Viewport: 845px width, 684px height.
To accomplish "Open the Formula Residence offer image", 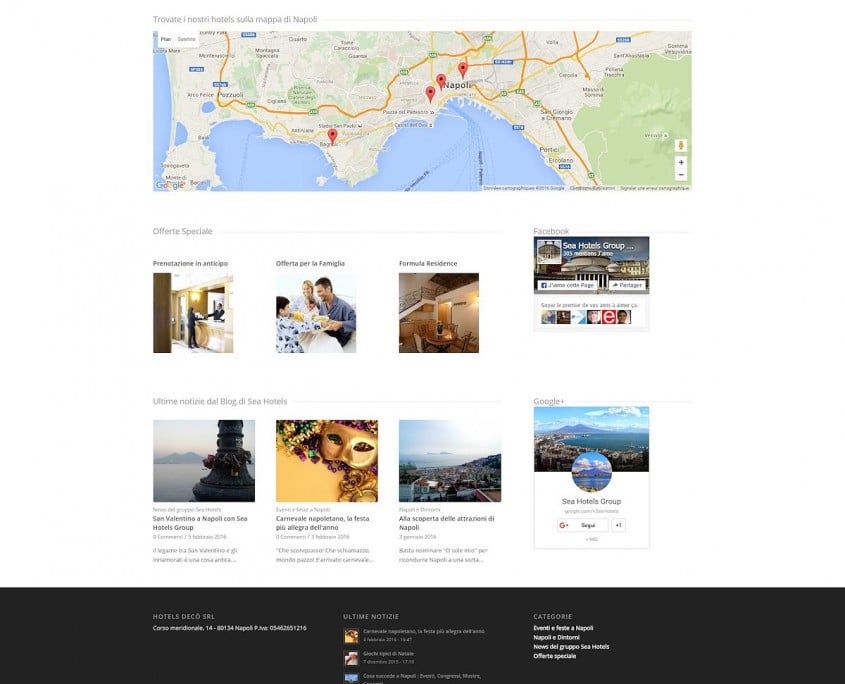I will [439, 313].
